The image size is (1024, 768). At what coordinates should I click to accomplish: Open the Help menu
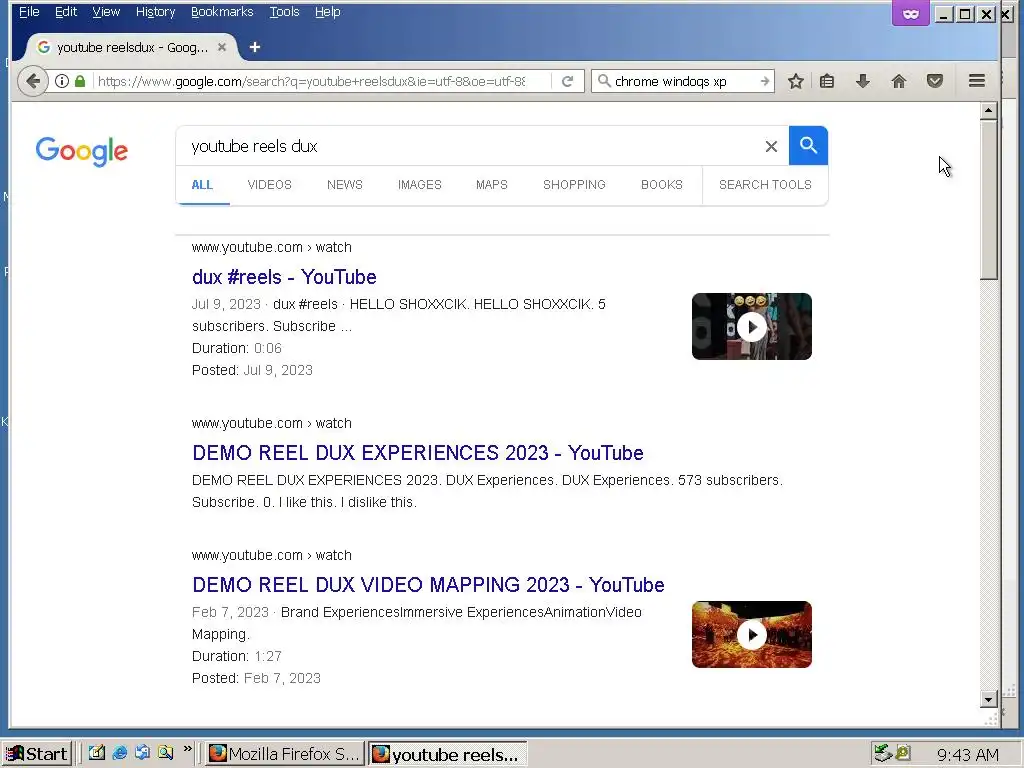coord(327,12)
